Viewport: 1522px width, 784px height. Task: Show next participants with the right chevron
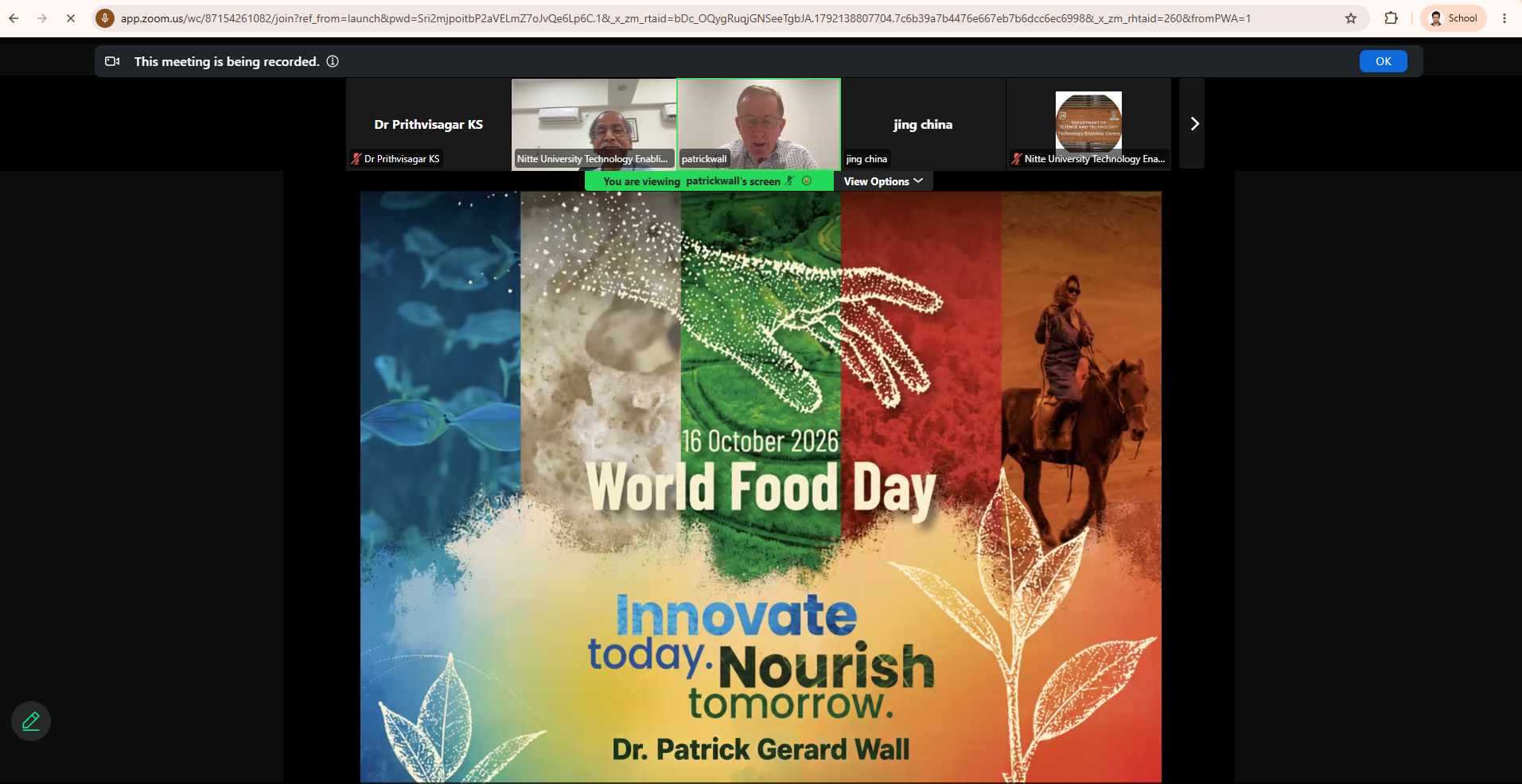pyautogui.click(x=1193, y=123)
